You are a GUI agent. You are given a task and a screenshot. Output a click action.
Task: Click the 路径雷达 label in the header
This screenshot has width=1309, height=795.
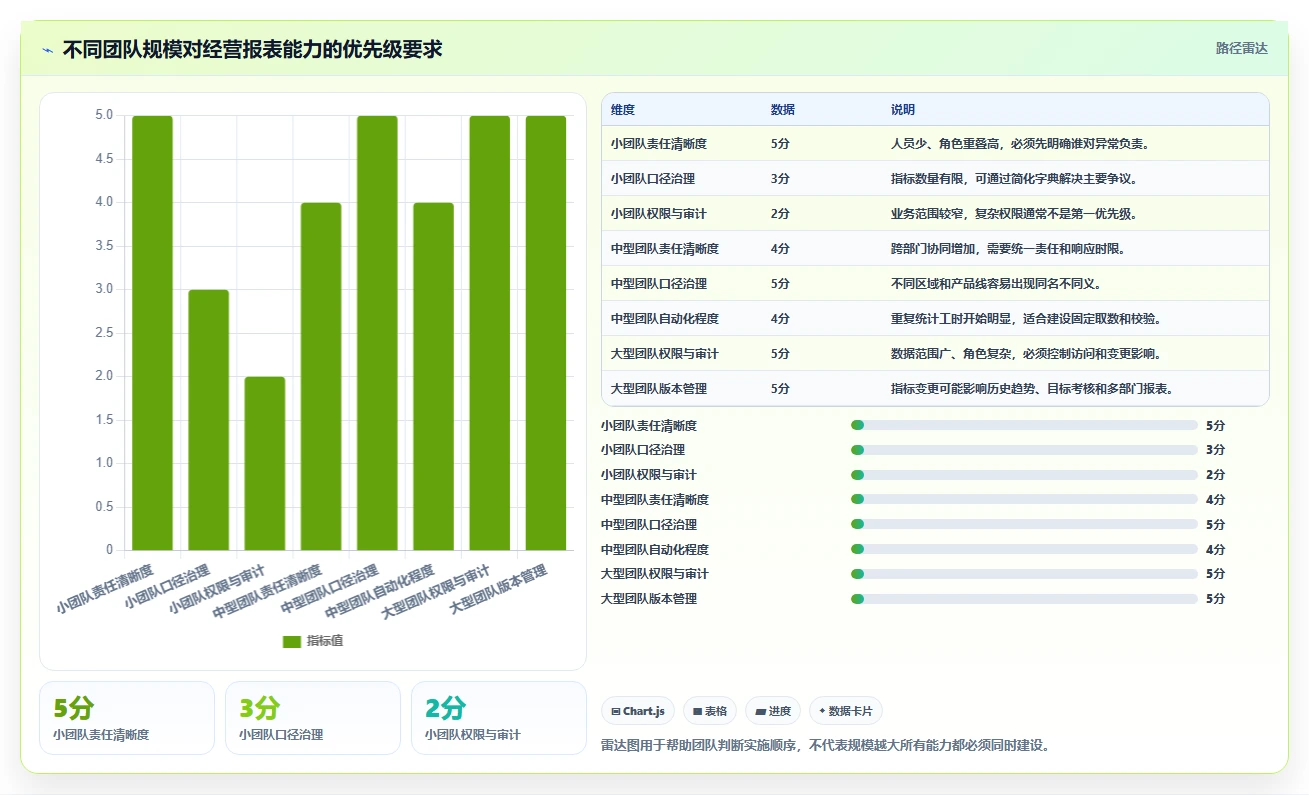tap(1242, 48)
